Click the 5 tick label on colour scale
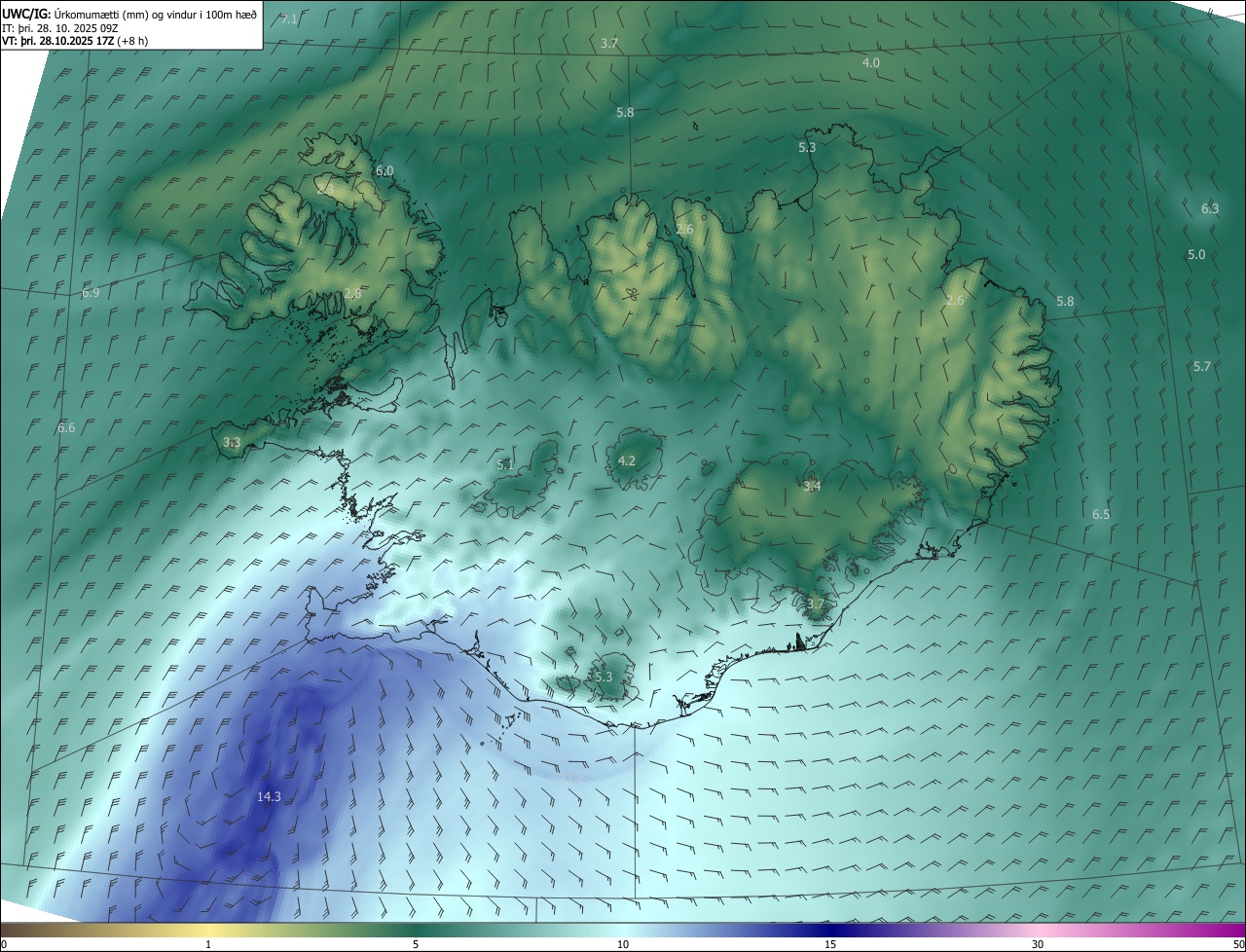 point(416,944)
